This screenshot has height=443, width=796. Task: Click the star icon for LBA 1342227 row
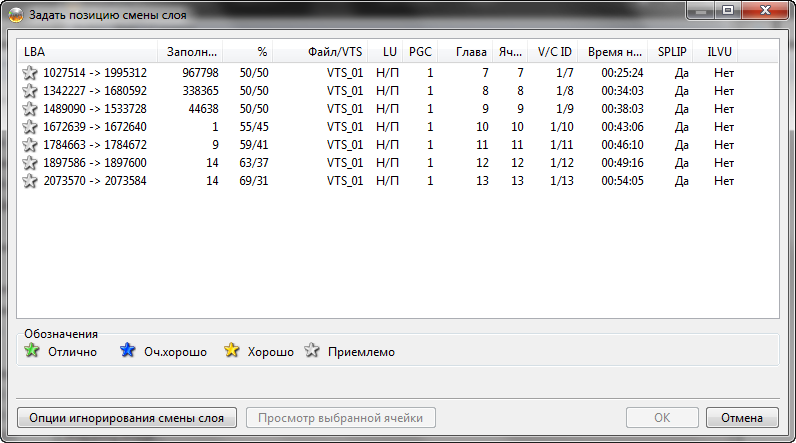pyautogui.click(x=30, y=91)
